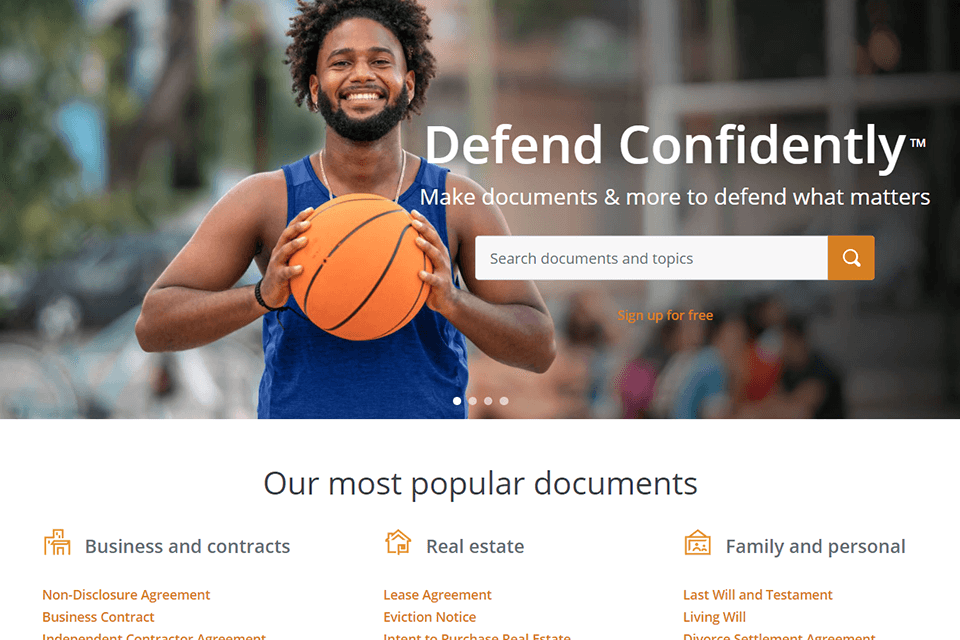Screen dimensions: 960x640
Task: Open the Eviction Notice link
Action: pyautogui.click(x=429, y=617)
